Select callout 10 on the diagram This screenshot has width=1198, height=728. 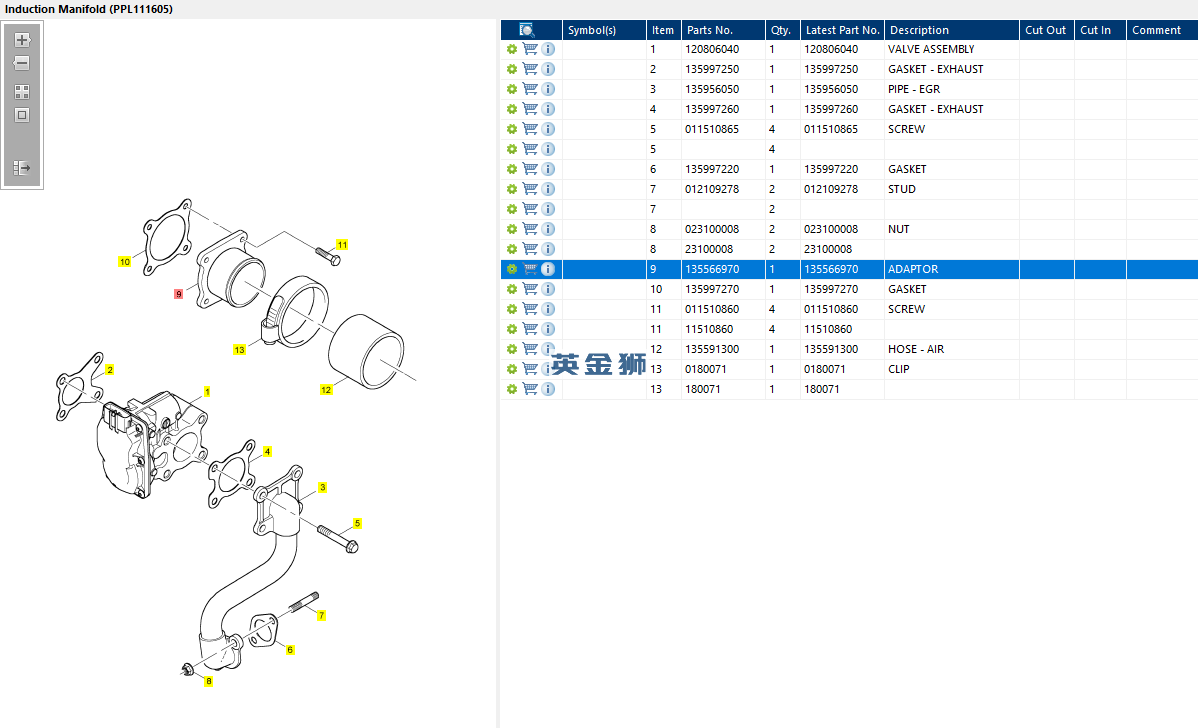[125, 262]
